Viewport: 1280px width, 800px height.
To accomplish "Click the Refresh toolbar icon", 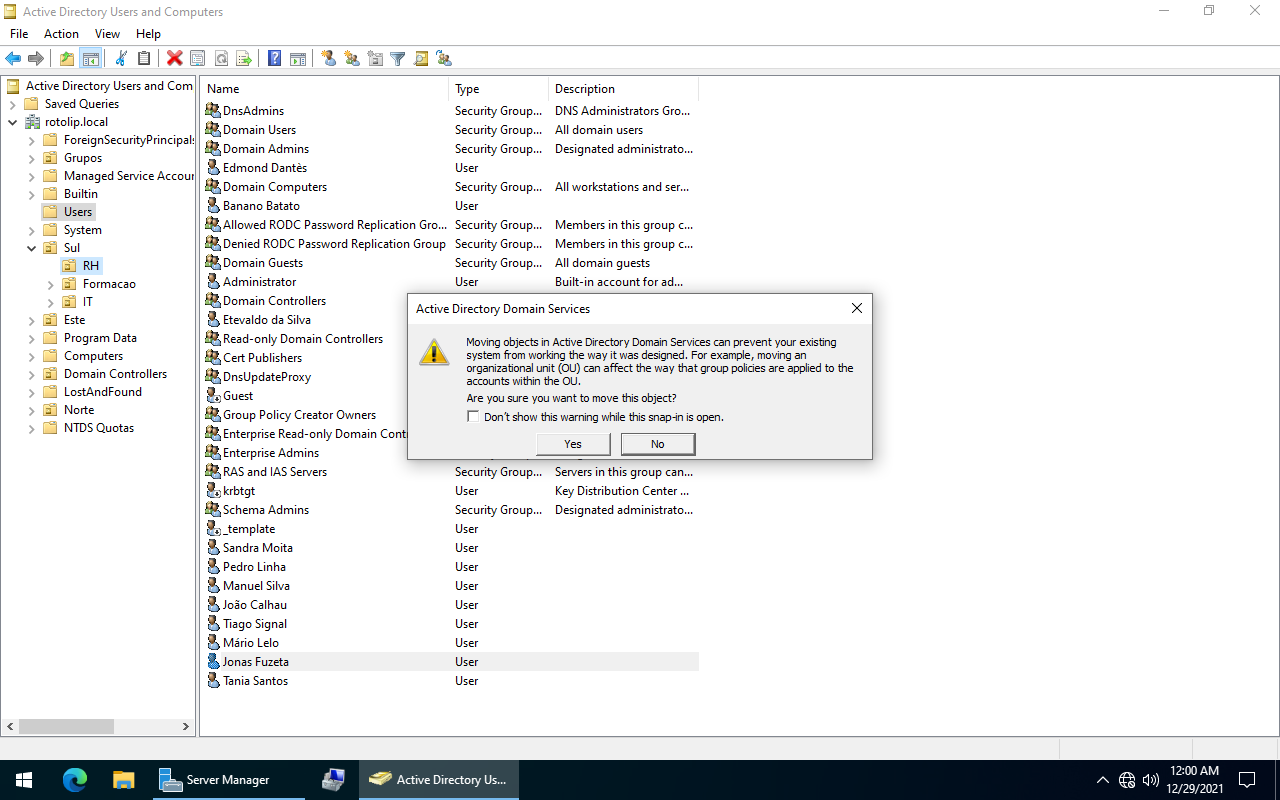I will click(221, 59).
